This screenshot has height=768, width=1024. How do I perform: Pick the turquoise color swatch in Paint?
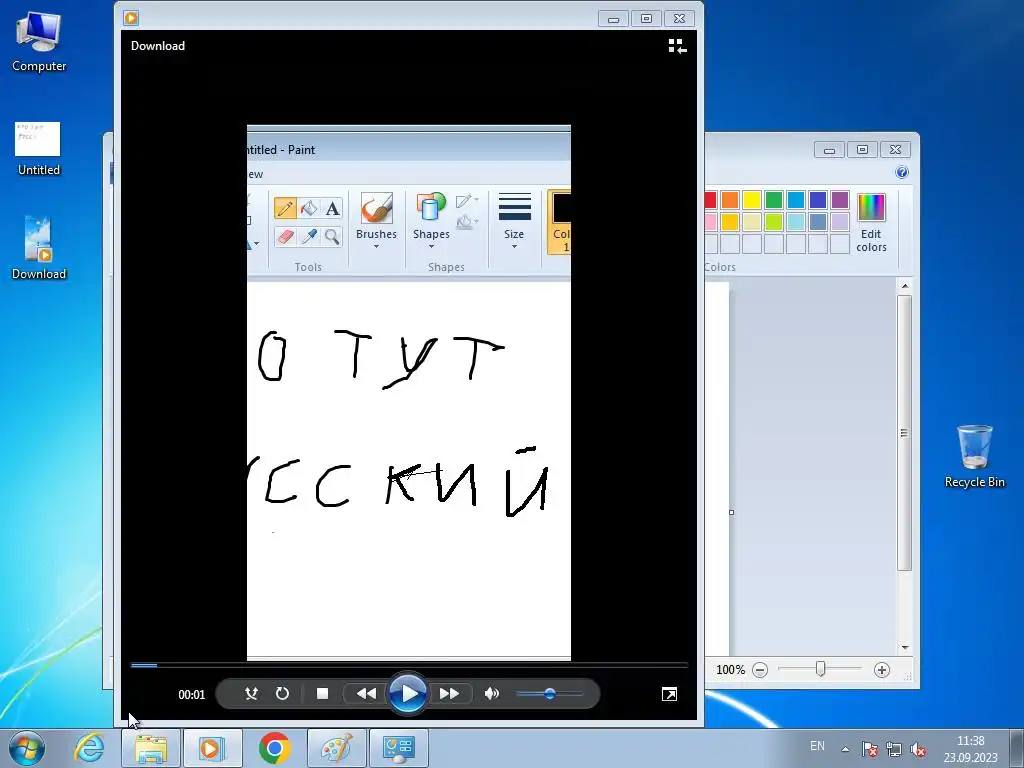[x=796, y=200]
